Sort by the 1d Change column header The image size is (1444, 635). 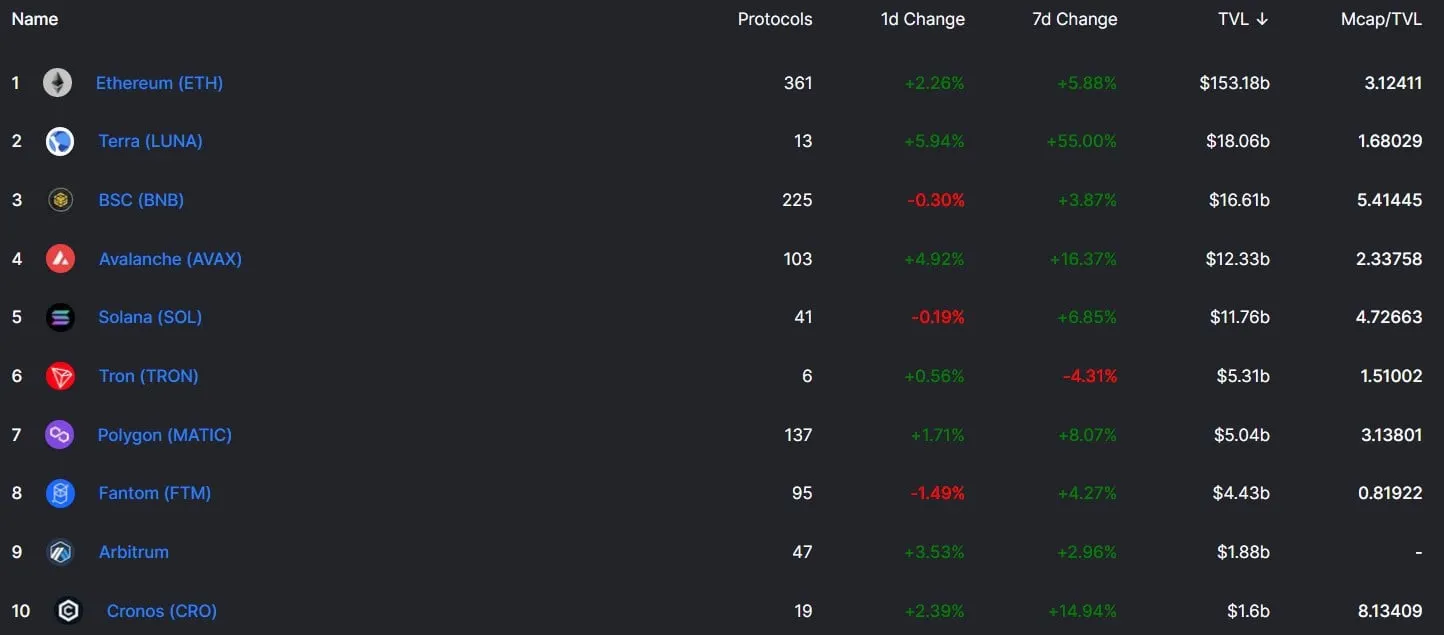[922, 19]
